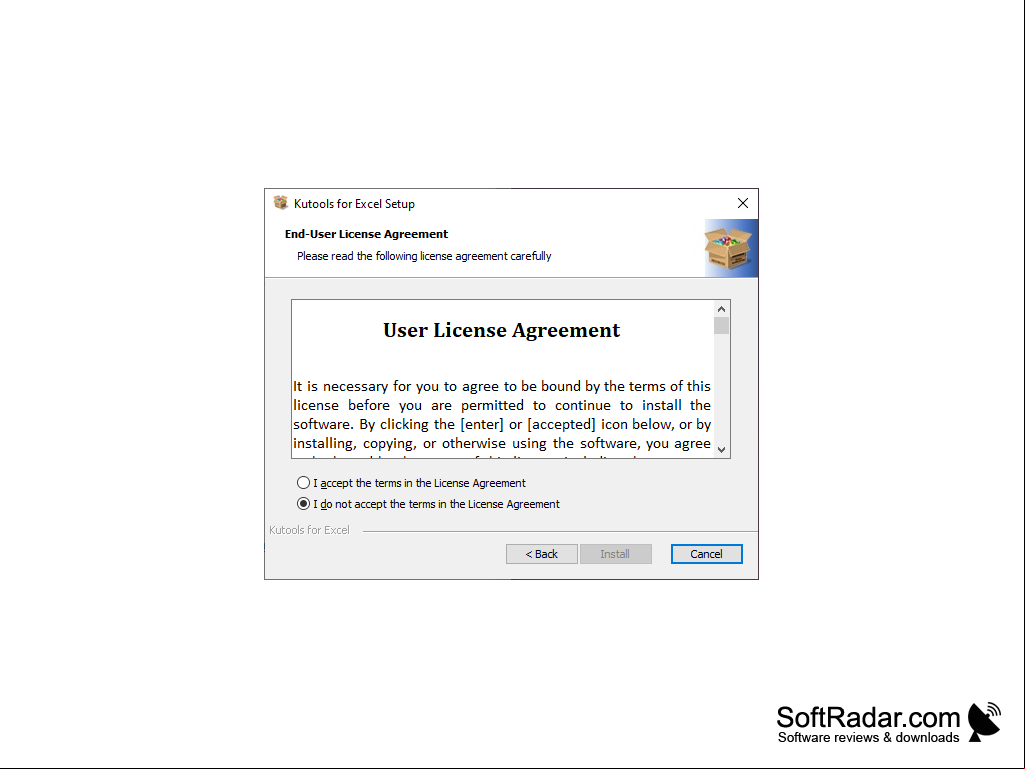Select "I do not accept the terms" radio button
This screenshot has height=769, width=1025.
pos(303,504)
